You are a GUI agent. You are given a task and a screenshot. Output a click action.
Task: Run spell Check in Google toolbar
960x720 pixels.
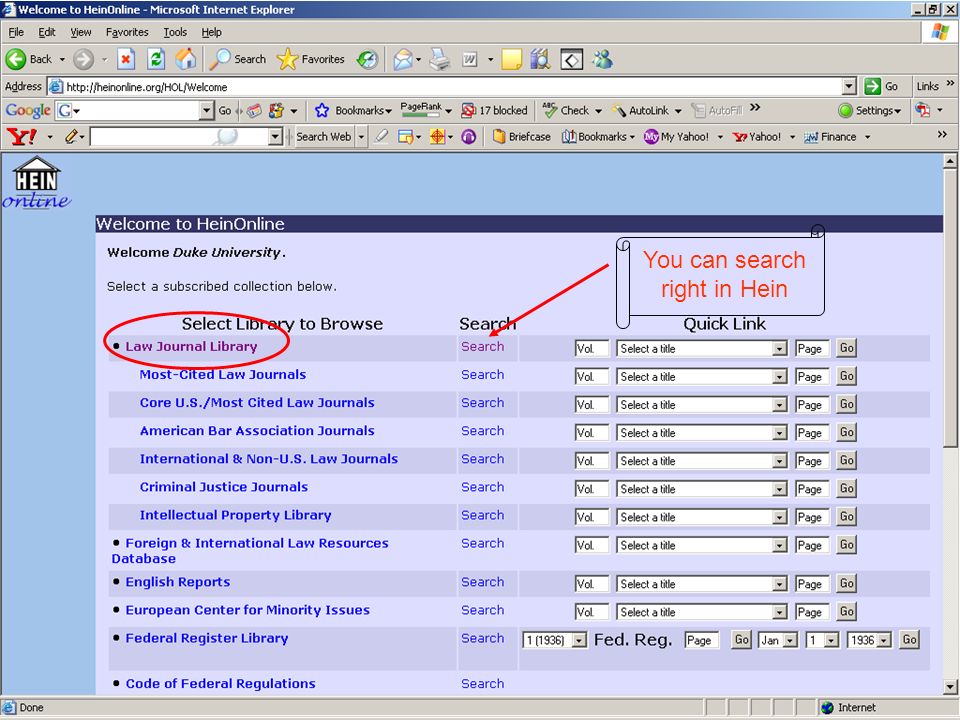(566, 110)
